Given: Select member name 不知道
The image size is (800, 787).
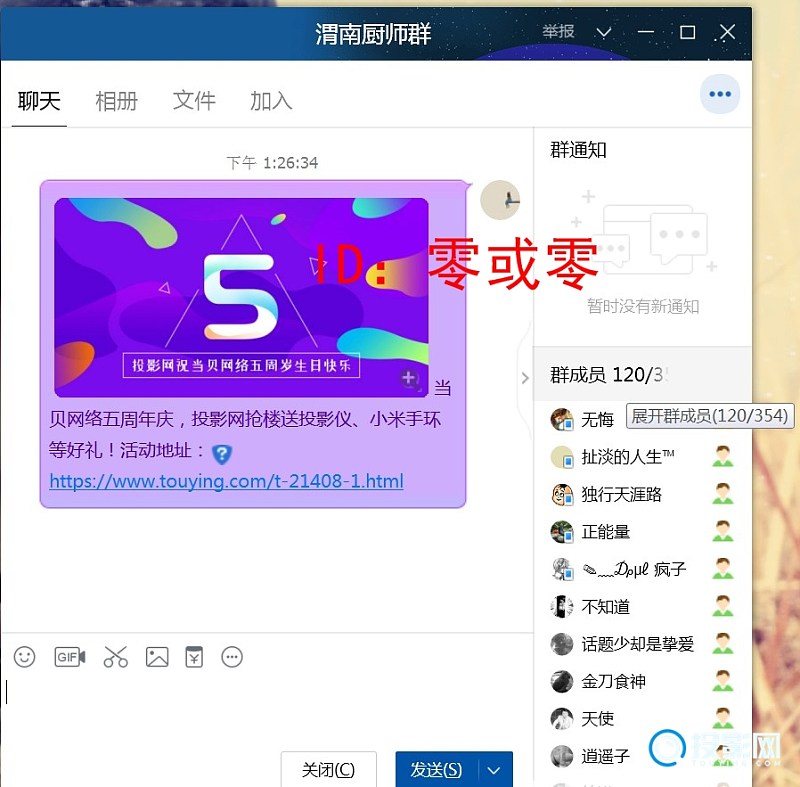Looking at the screenshot, I should [x=606, y=607].
